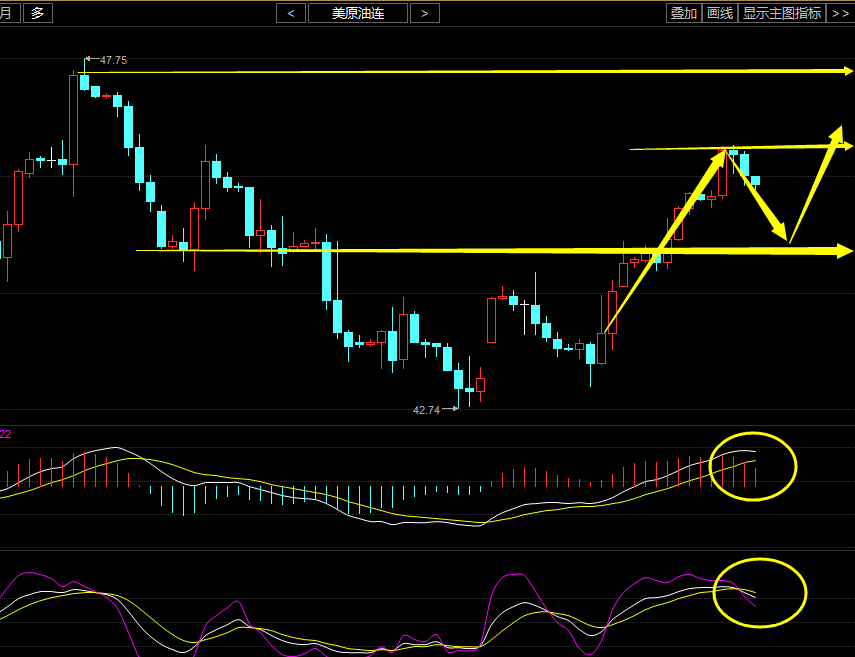Open the 多 period options button
Viewport: 855px width, 657px height.
pyautogui.click(x=37, y=13)
